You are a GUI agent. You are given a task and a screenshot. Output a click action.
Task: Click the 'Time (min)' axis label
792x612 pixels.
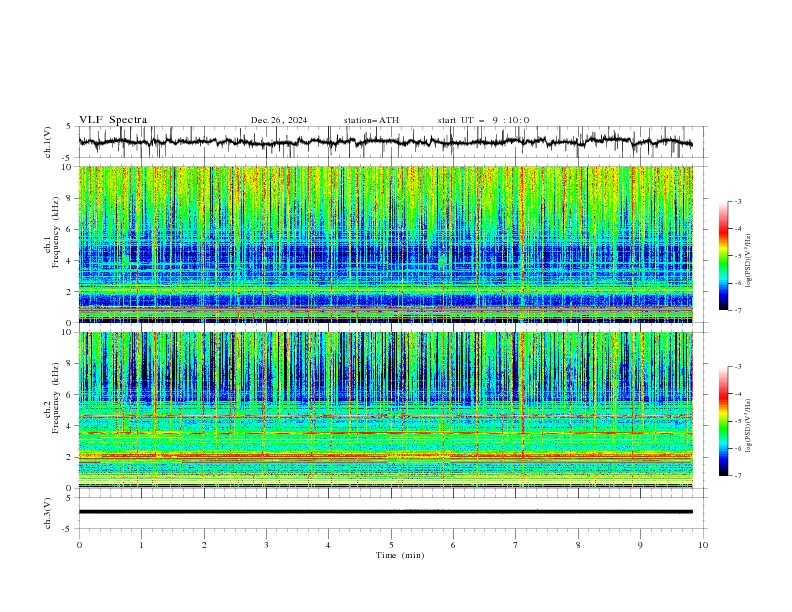pyautogui.click(x=400, y=555)
